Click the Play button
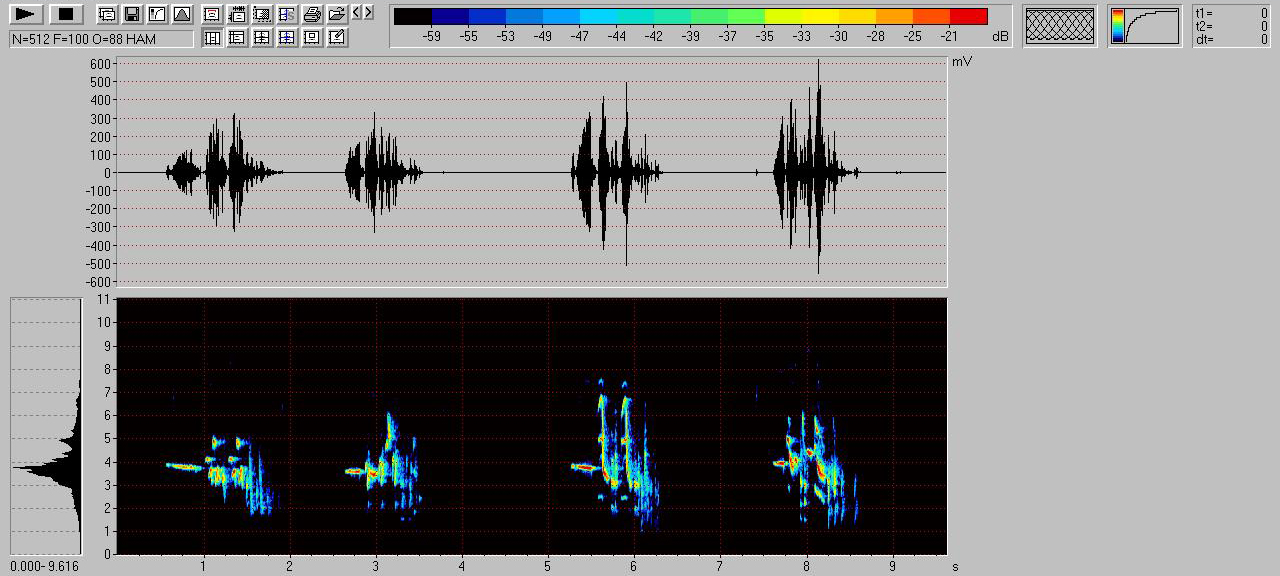 tap(26, 14)
